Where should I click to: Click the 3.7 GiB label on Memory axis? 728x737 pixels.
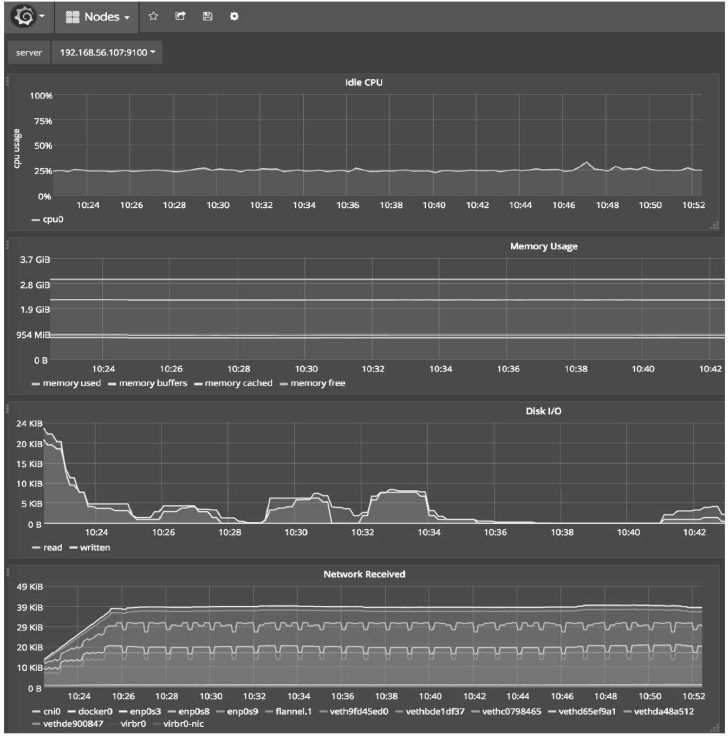click(x=35, y=260)
